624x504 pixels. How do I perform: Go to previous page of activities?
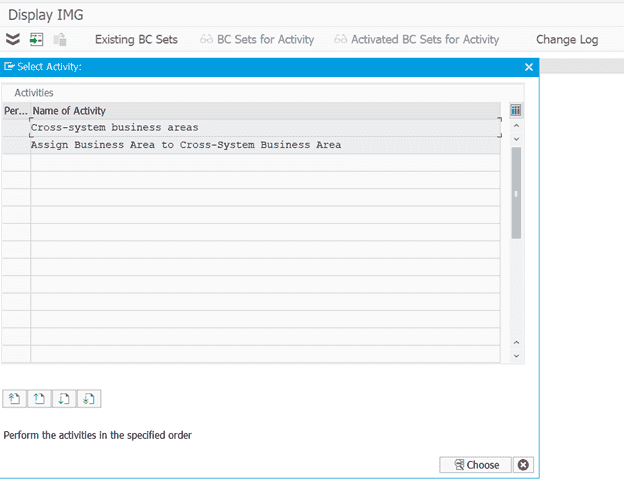click(39, 399)
